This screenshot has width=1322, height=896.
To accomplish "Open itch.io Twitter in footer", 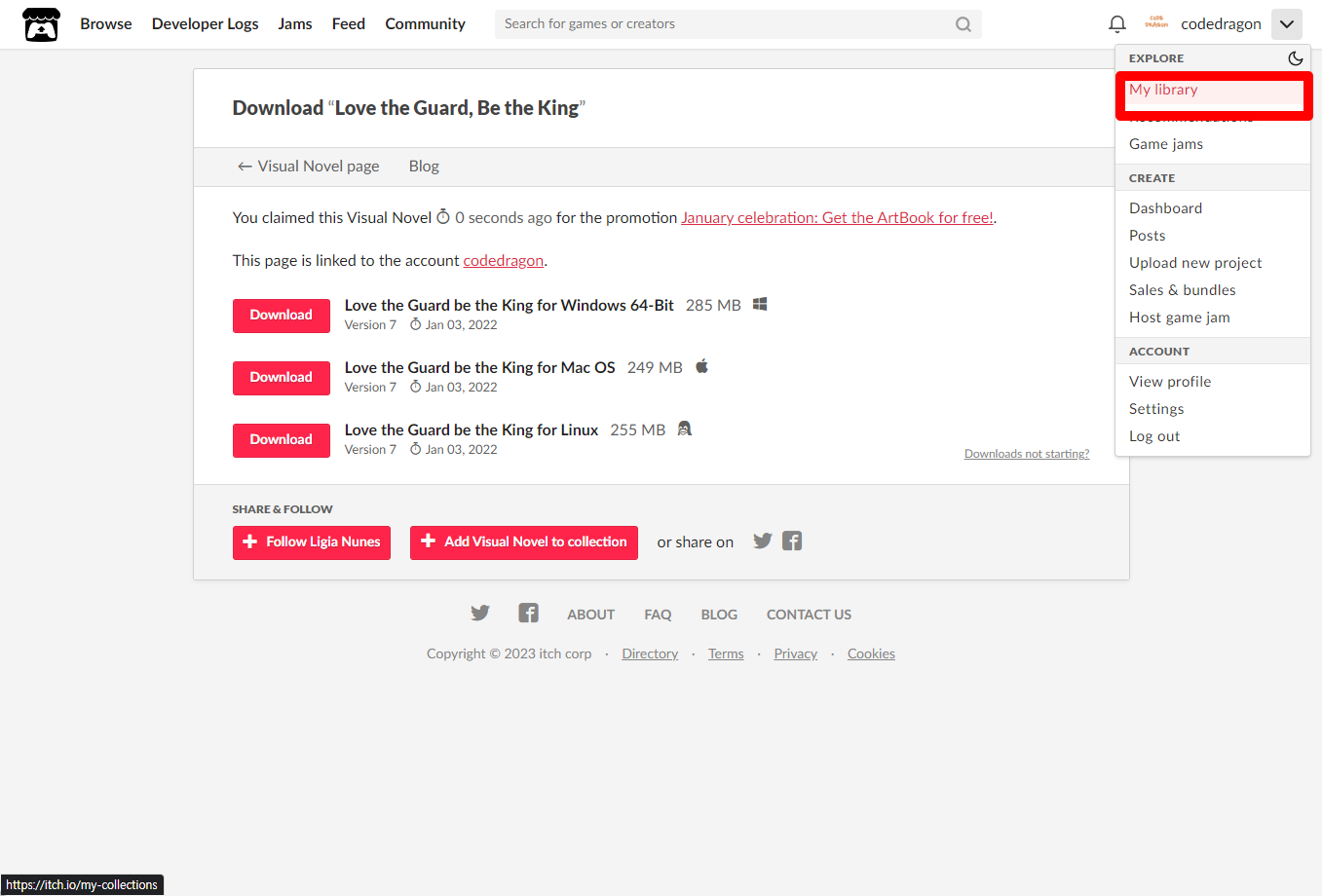I will (480, 613).
